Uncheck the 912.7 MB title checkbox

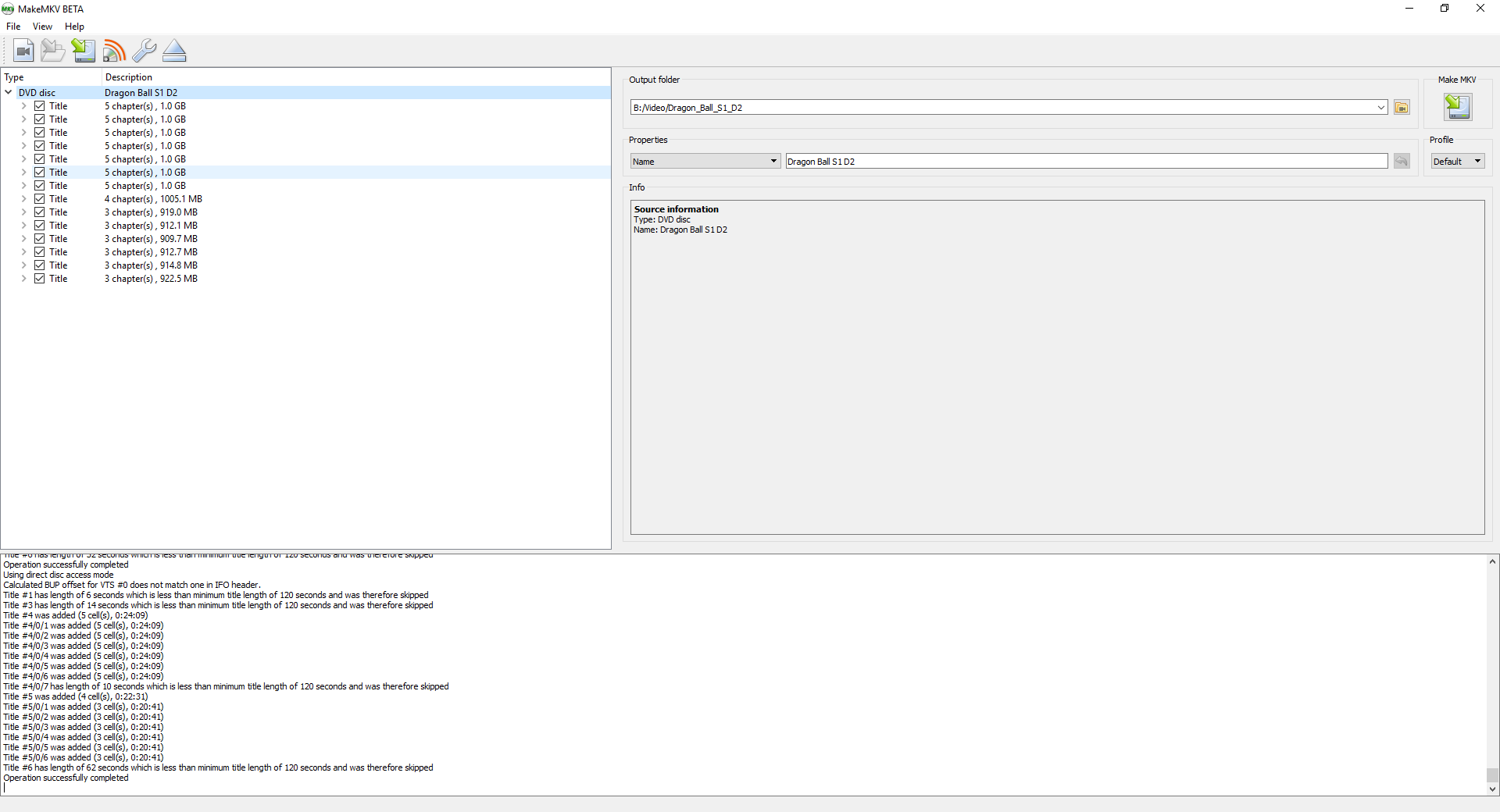point(39,251)
